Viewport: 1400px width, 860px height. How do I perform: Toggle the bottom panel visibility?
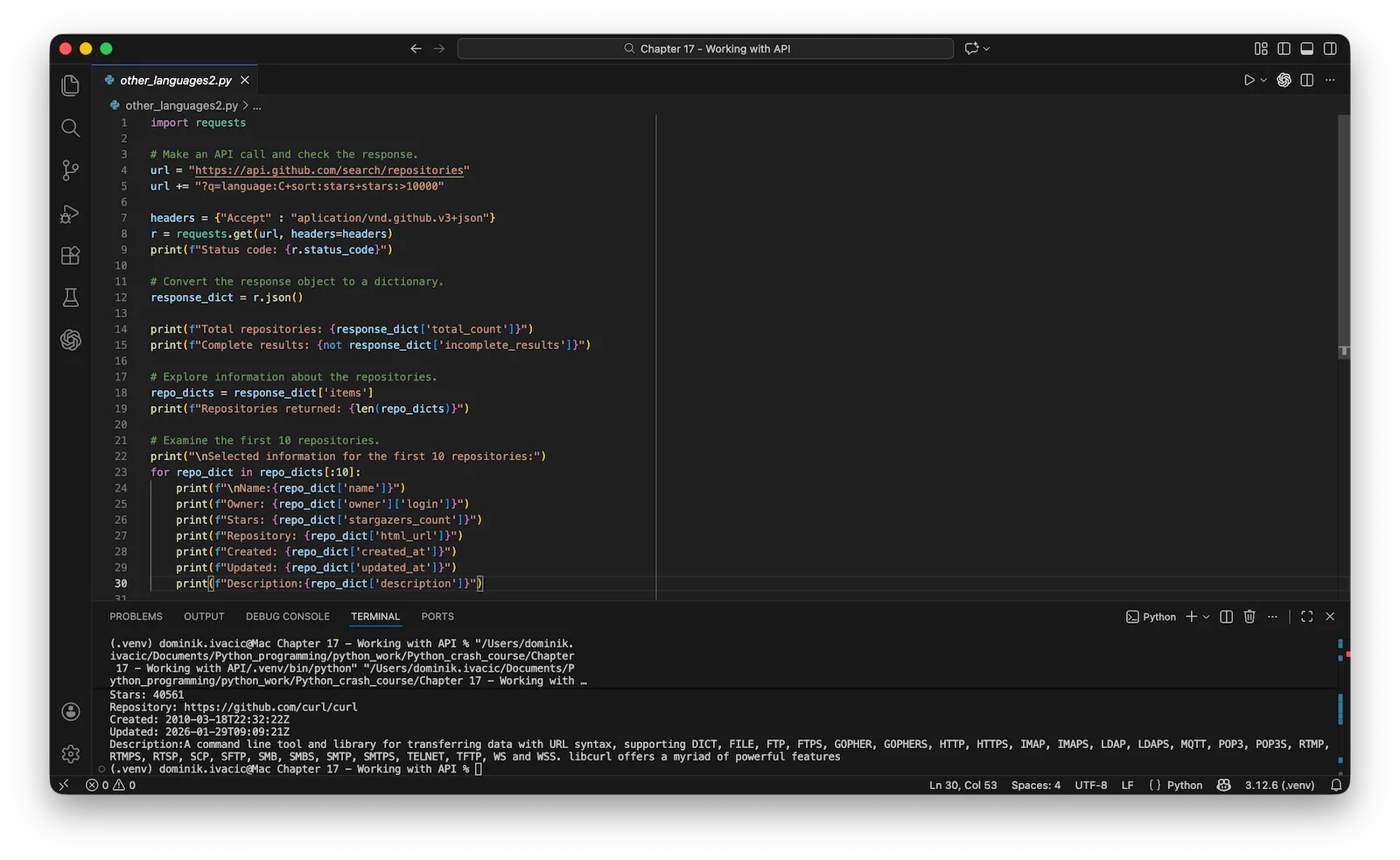1307,49
